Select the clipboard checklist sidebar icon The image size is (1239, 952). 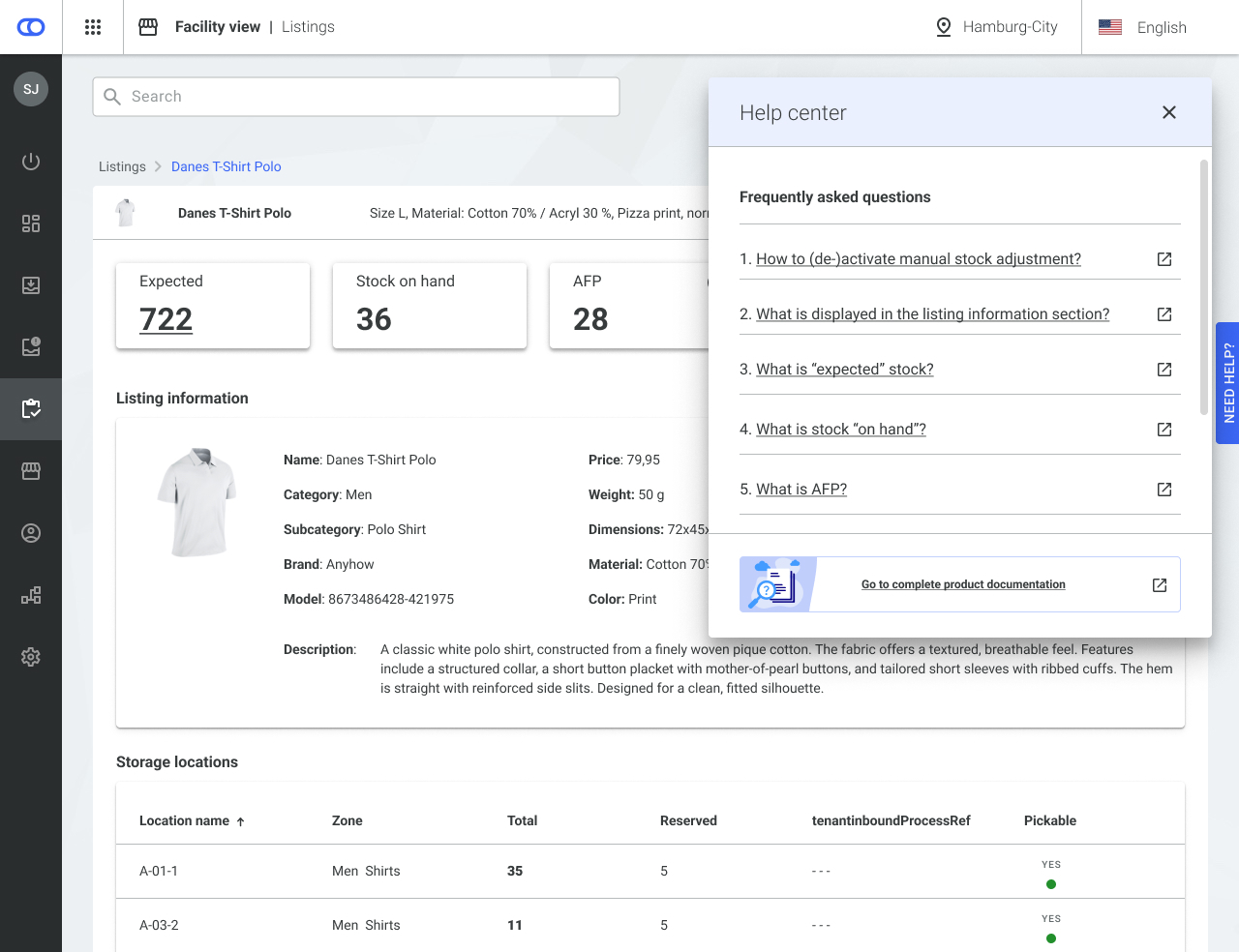(x=31, y=409)
